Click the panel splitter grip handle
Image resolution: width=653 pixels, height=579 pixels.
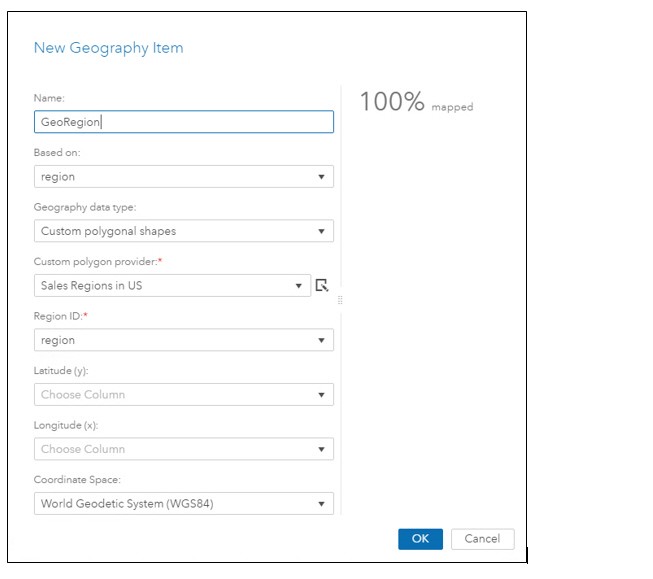point(340,300)
